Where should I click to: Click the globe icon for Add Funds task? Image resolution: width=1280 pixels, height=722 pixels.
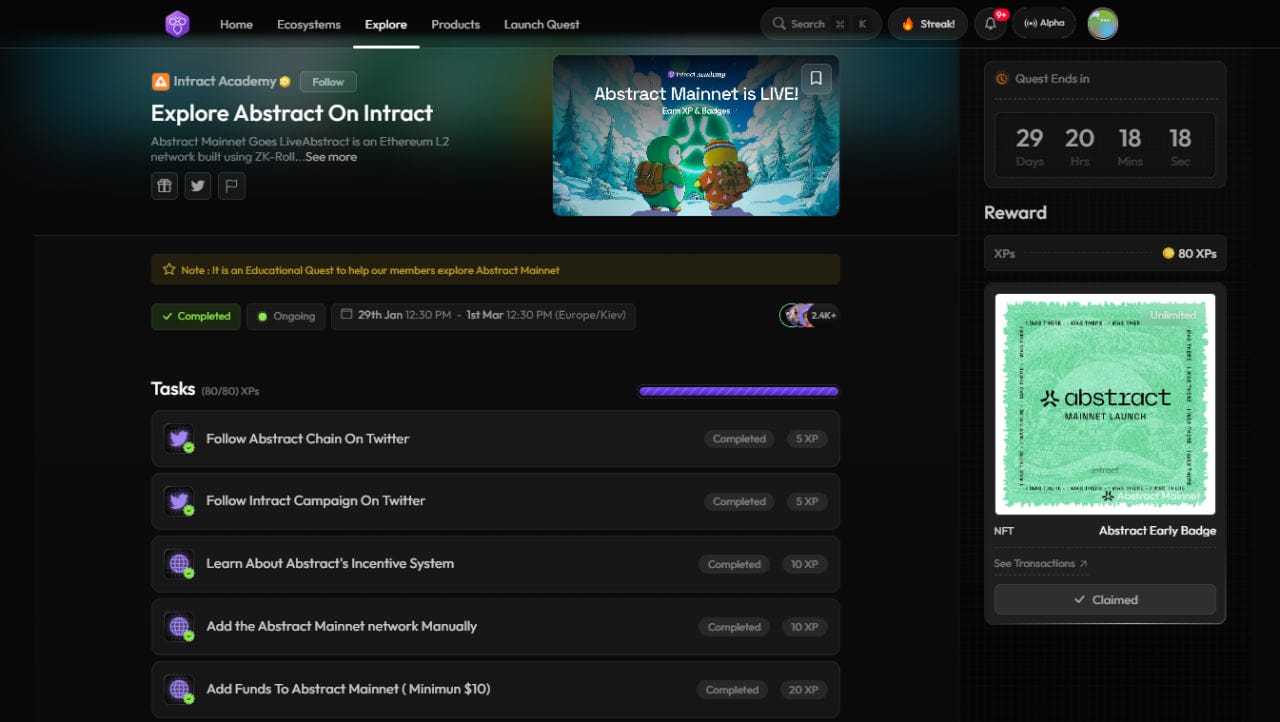(179, 689)
